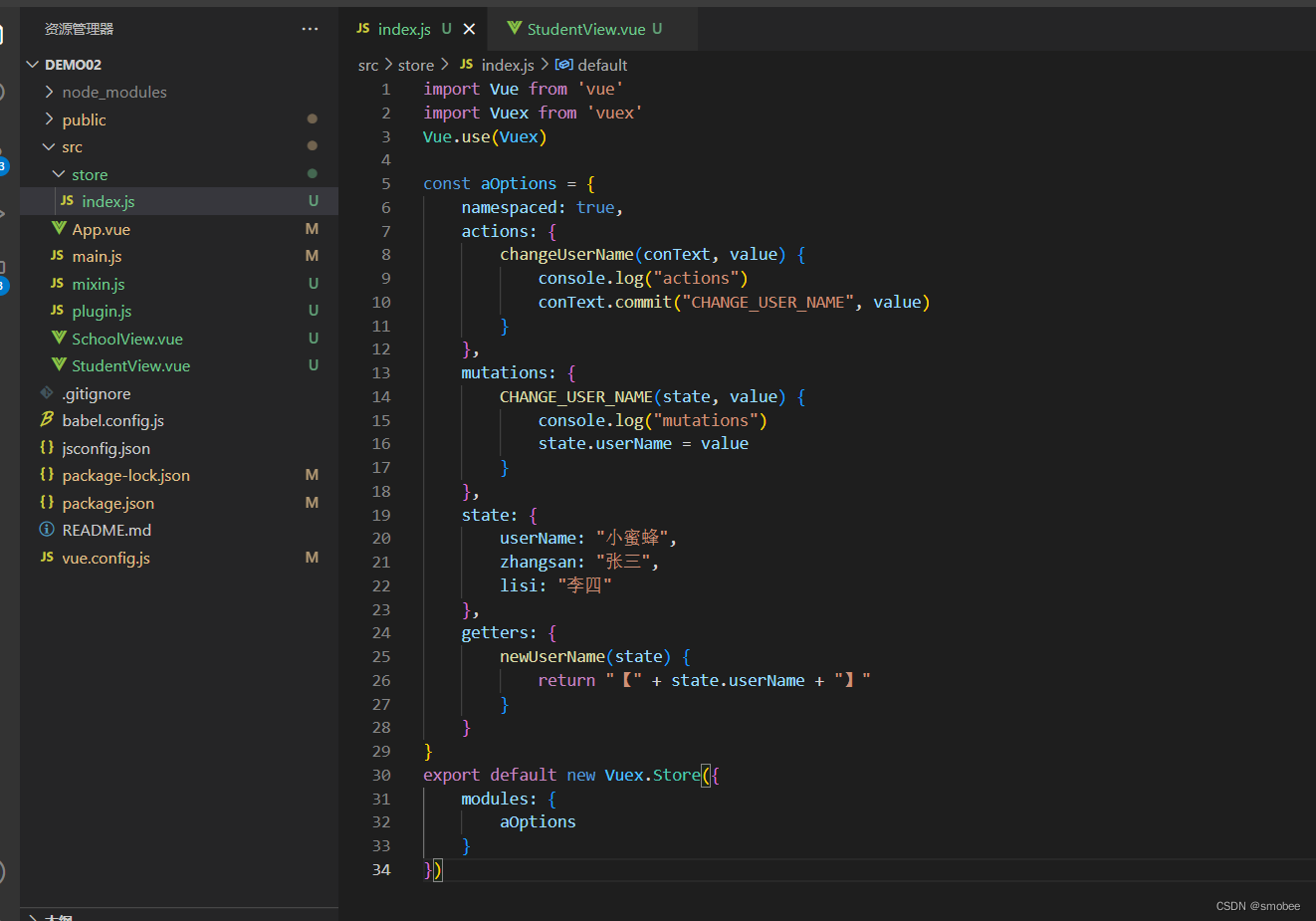Click the Babel icon beside babel.config.js
This screenshot has height=921, width=1316.
click(x=47, y=419)
